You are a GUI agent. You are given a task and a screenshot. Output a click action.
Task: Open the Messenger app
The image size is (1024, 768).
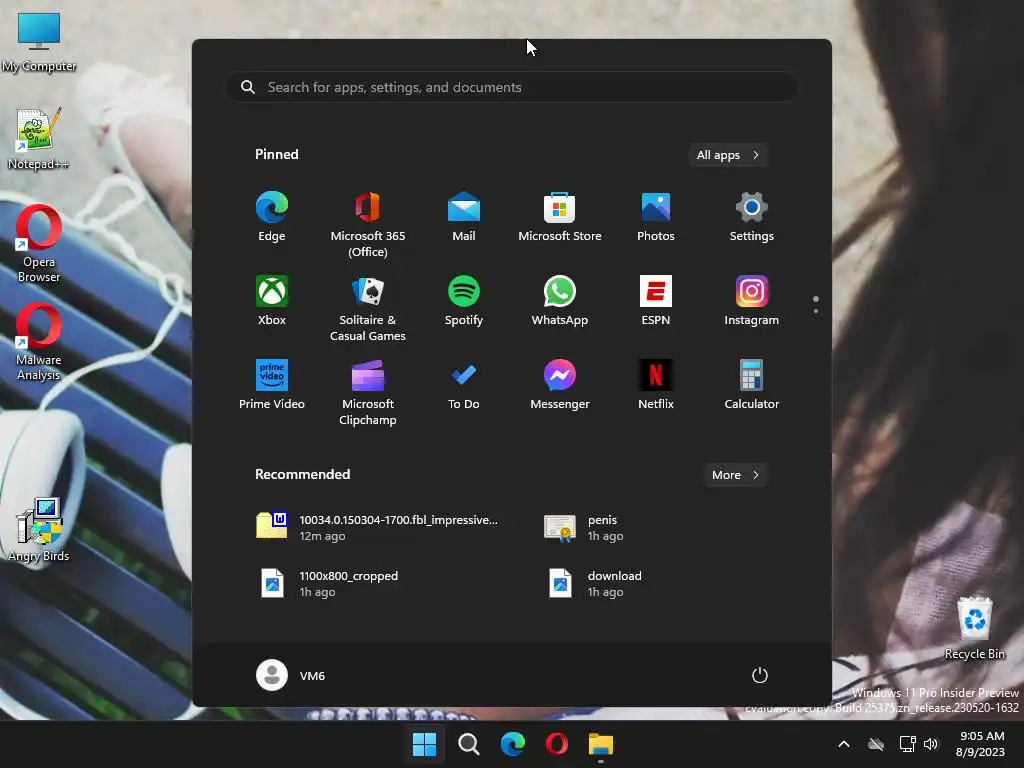(x=560, y=385)
